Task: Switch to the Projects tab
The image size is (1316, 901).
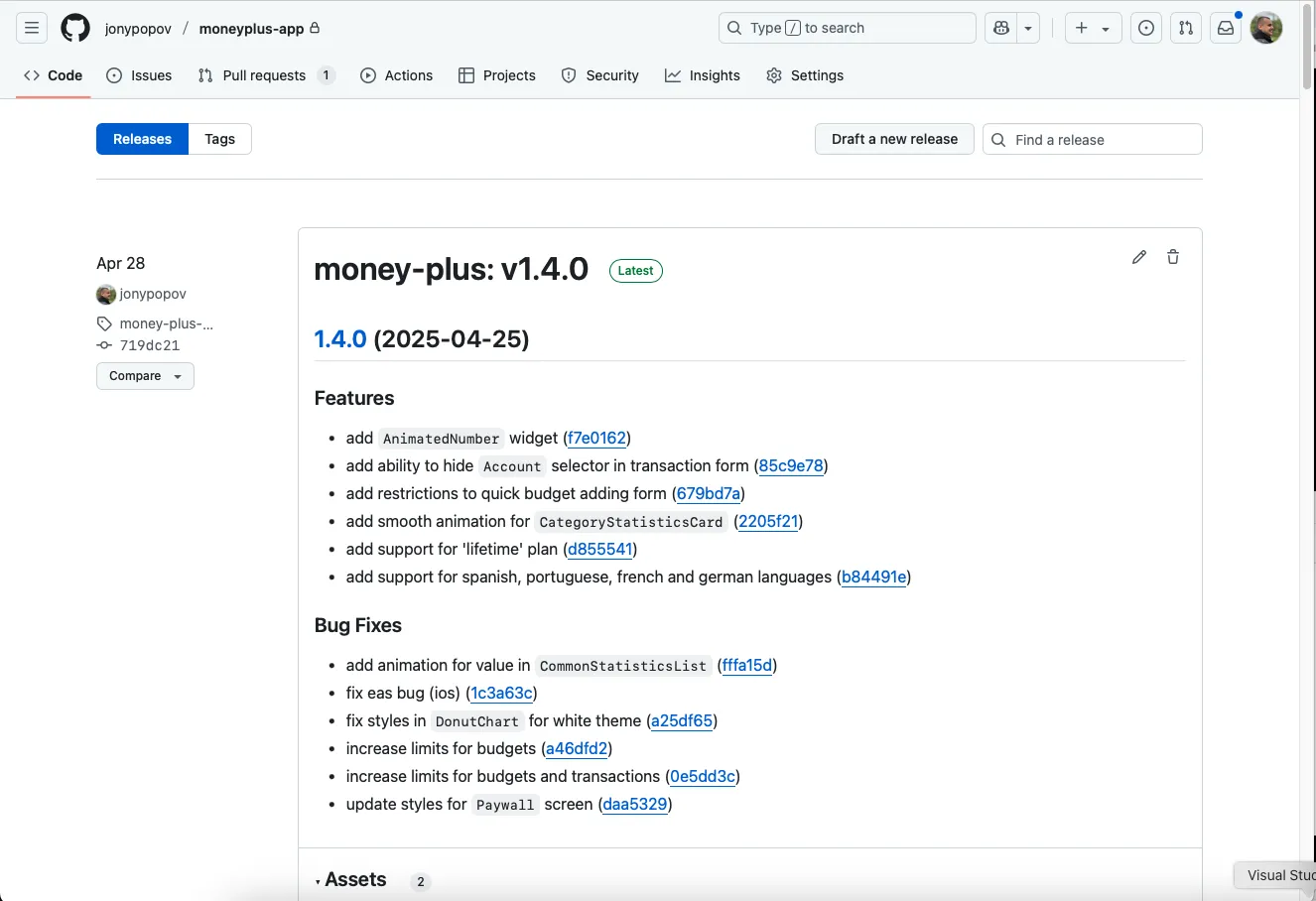Action: pyautogui.click(x=497, y=75)
